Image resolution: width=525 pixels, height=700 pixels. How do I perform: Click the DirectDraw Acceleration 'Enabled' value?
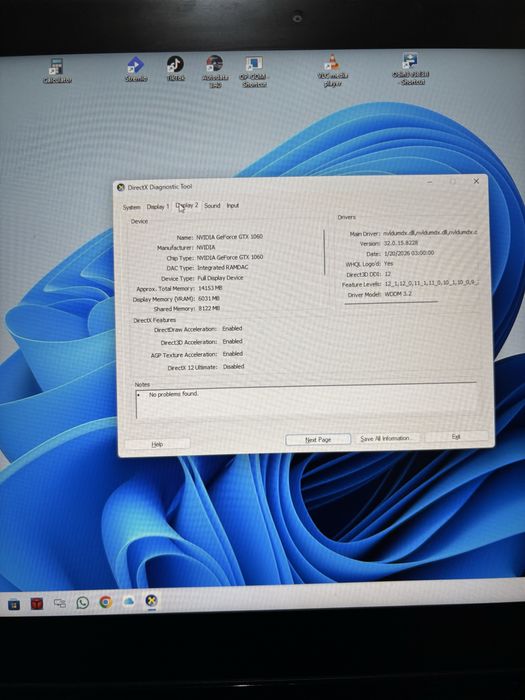232,329
